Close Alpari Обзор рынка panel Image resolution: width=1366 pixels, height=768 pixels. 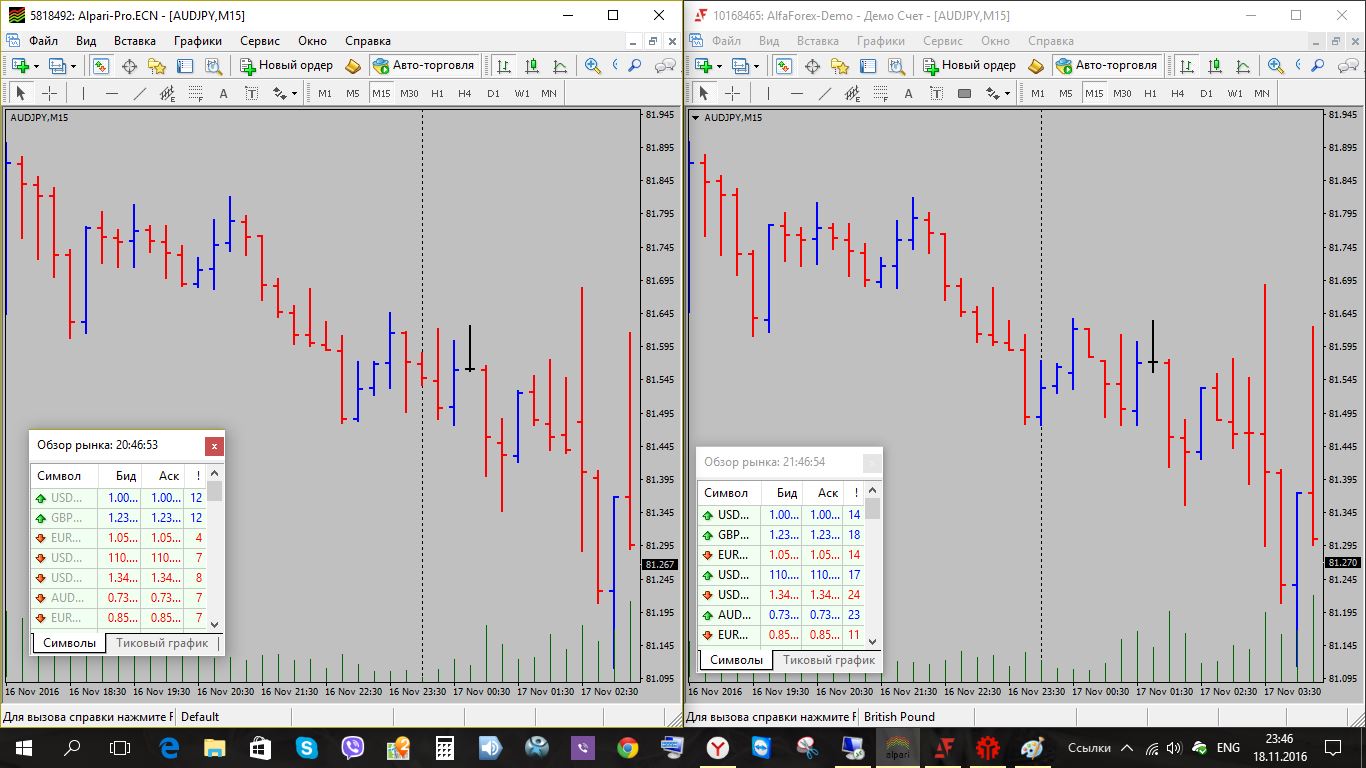pos(214,446)
